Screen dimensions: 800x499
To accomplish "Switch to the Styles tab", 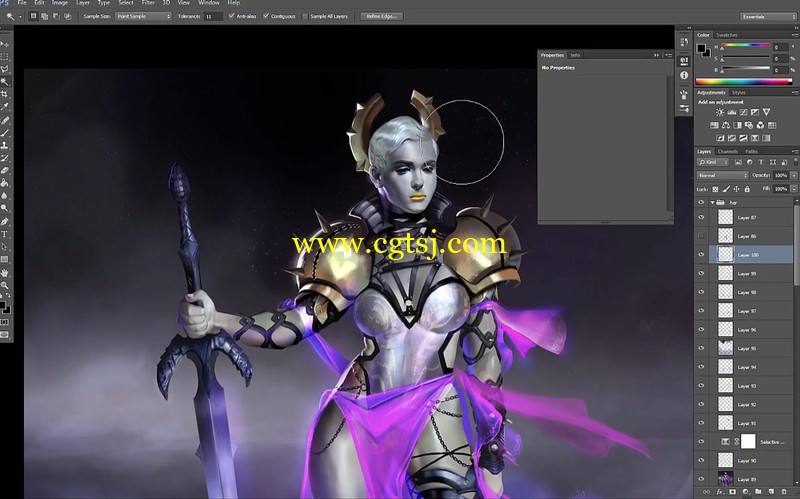I will (739, 93).
